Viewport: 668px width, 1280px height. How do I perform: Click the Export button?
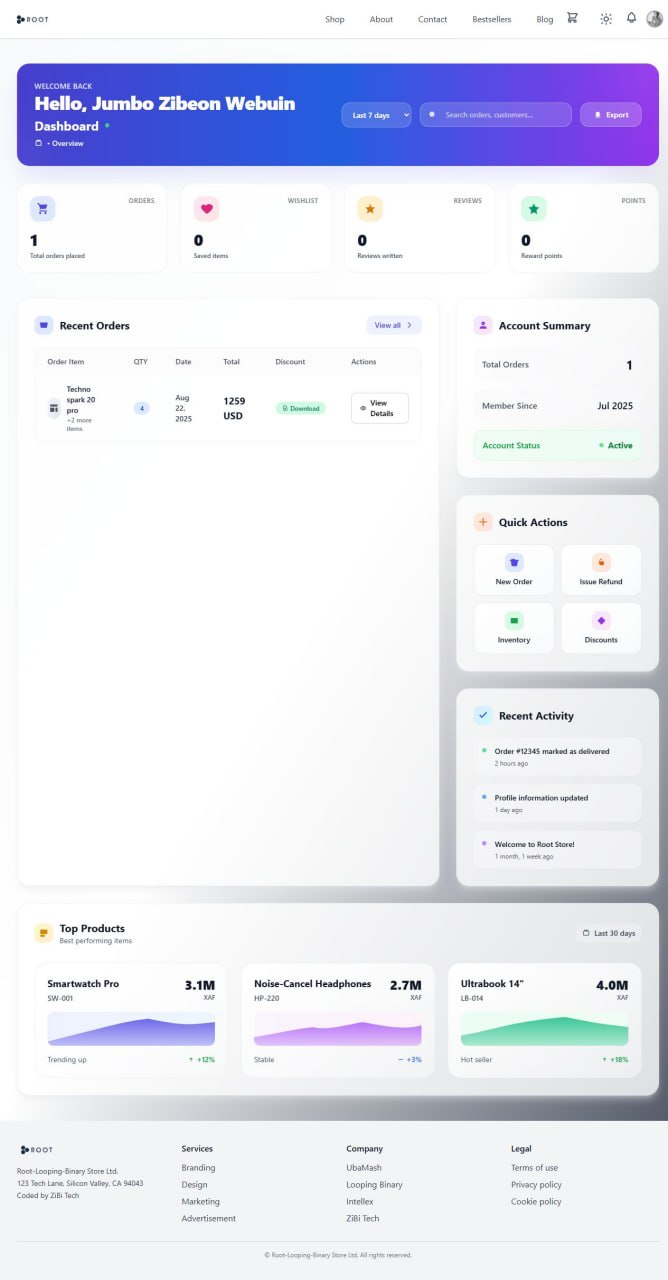coord(612,115)
